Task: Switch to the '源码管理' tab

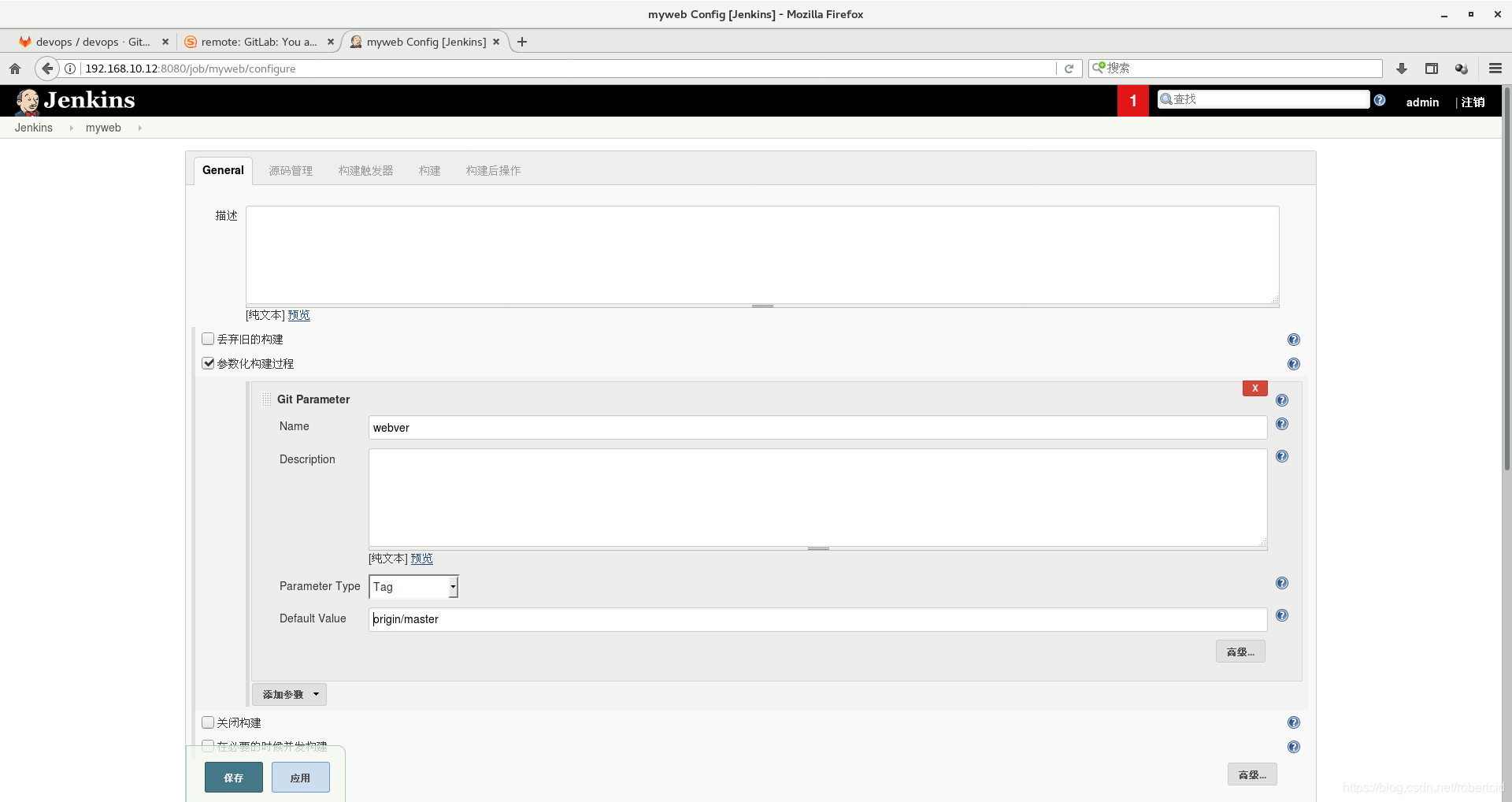Action: 291,171
